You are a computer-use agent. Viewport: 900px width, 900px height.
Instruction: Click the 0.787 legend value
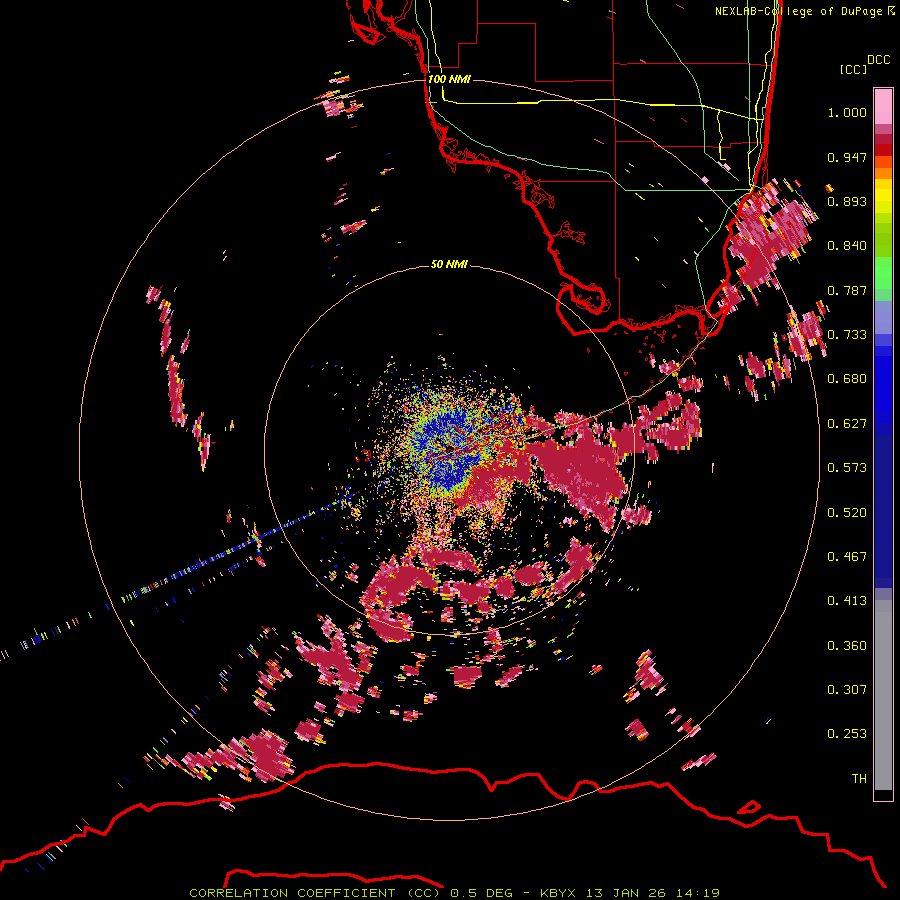click(847, 290)
